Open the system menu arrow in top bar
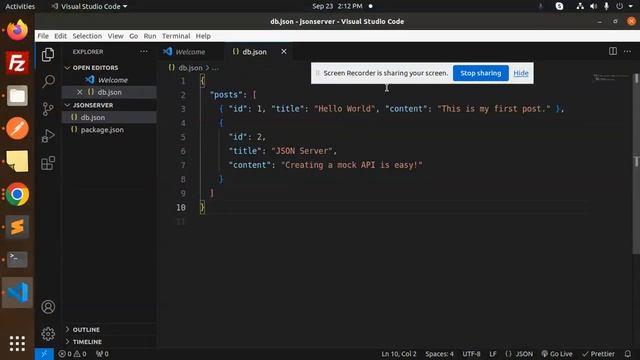This screenshot has width=640, height=360. (630, 6)
